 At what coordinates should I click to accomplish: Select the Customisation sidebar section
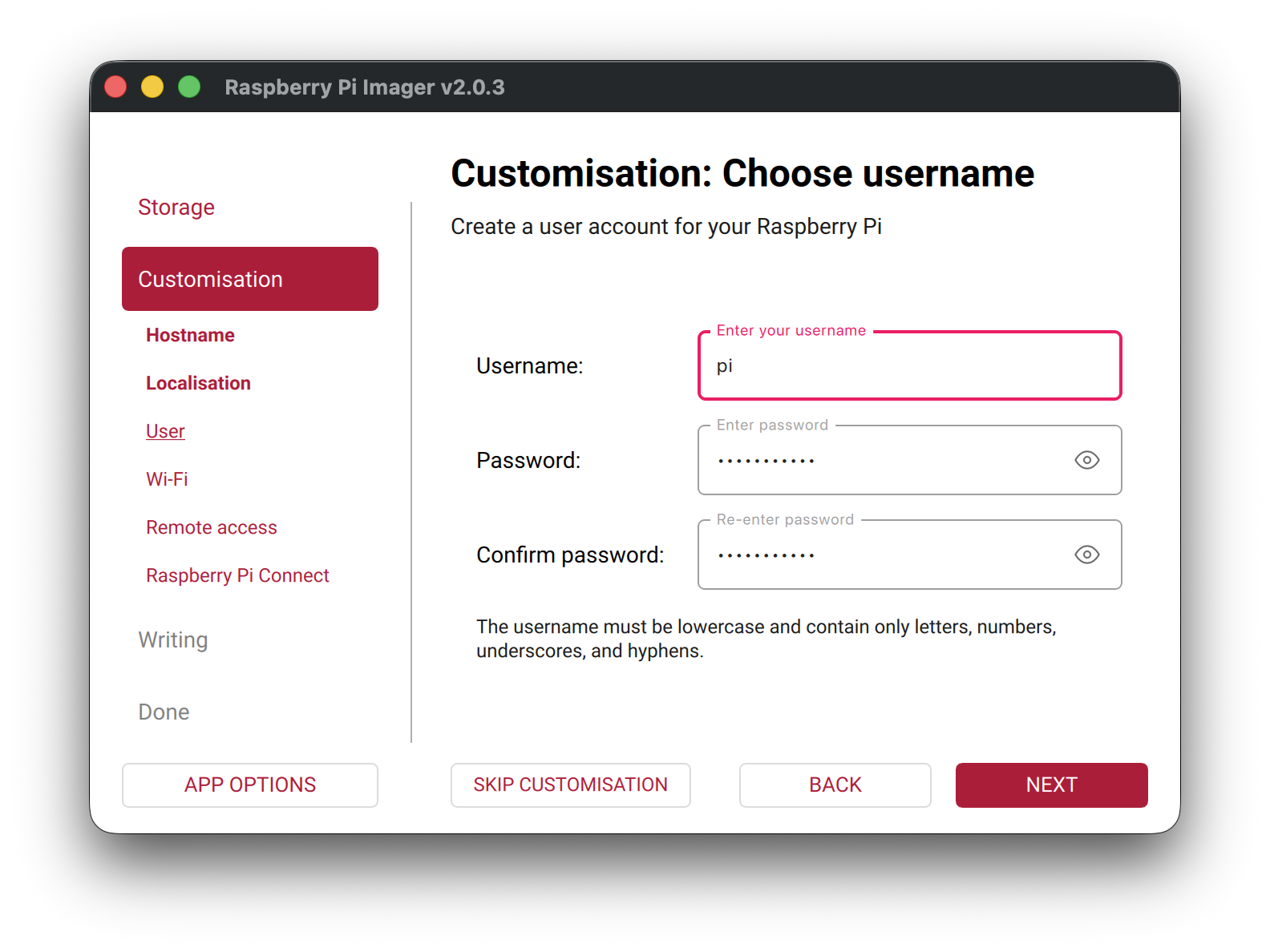point(249,279)
